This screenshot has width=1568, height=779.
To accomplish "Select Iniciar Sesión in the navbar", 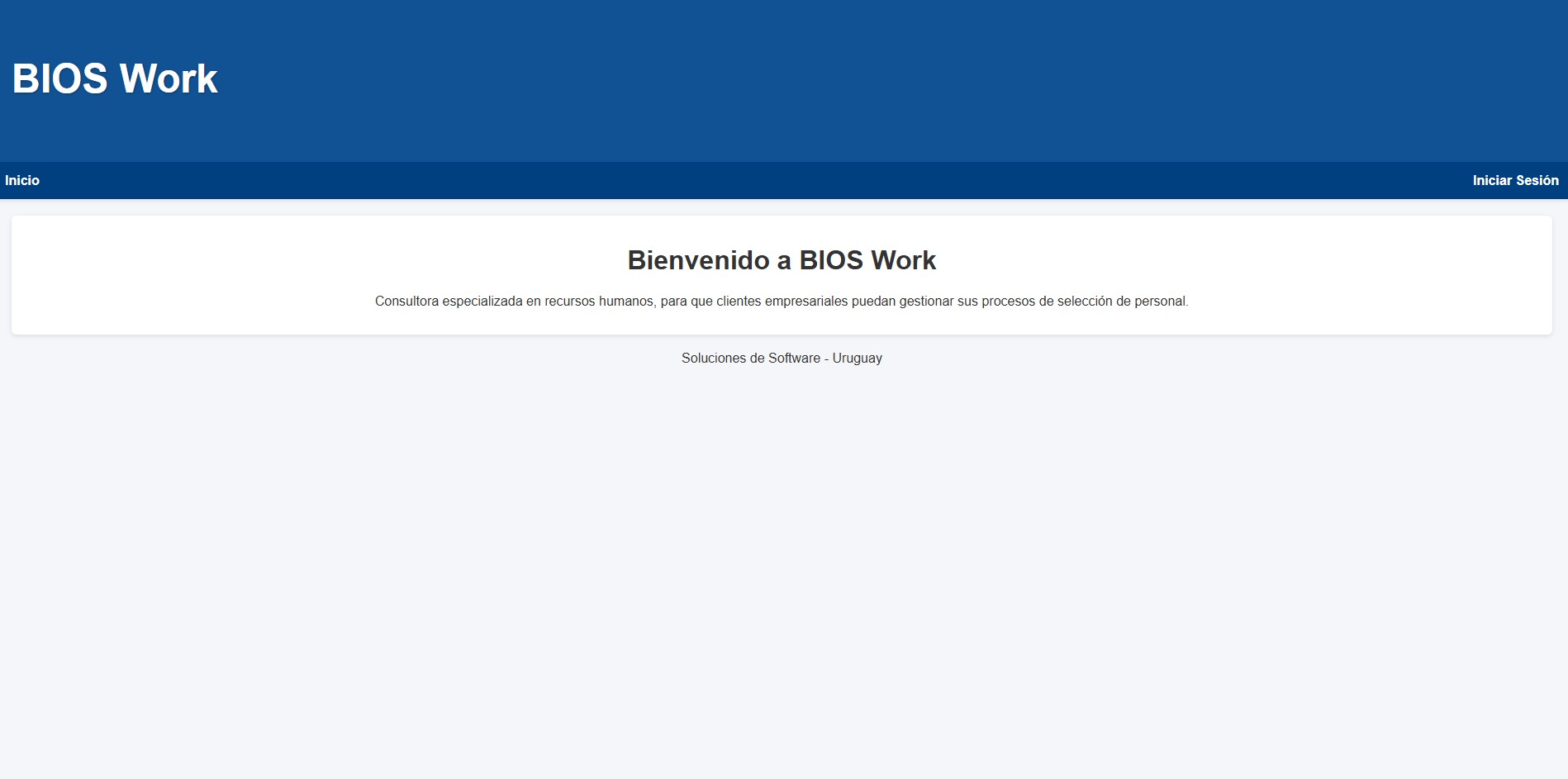I will point(1516,180).
